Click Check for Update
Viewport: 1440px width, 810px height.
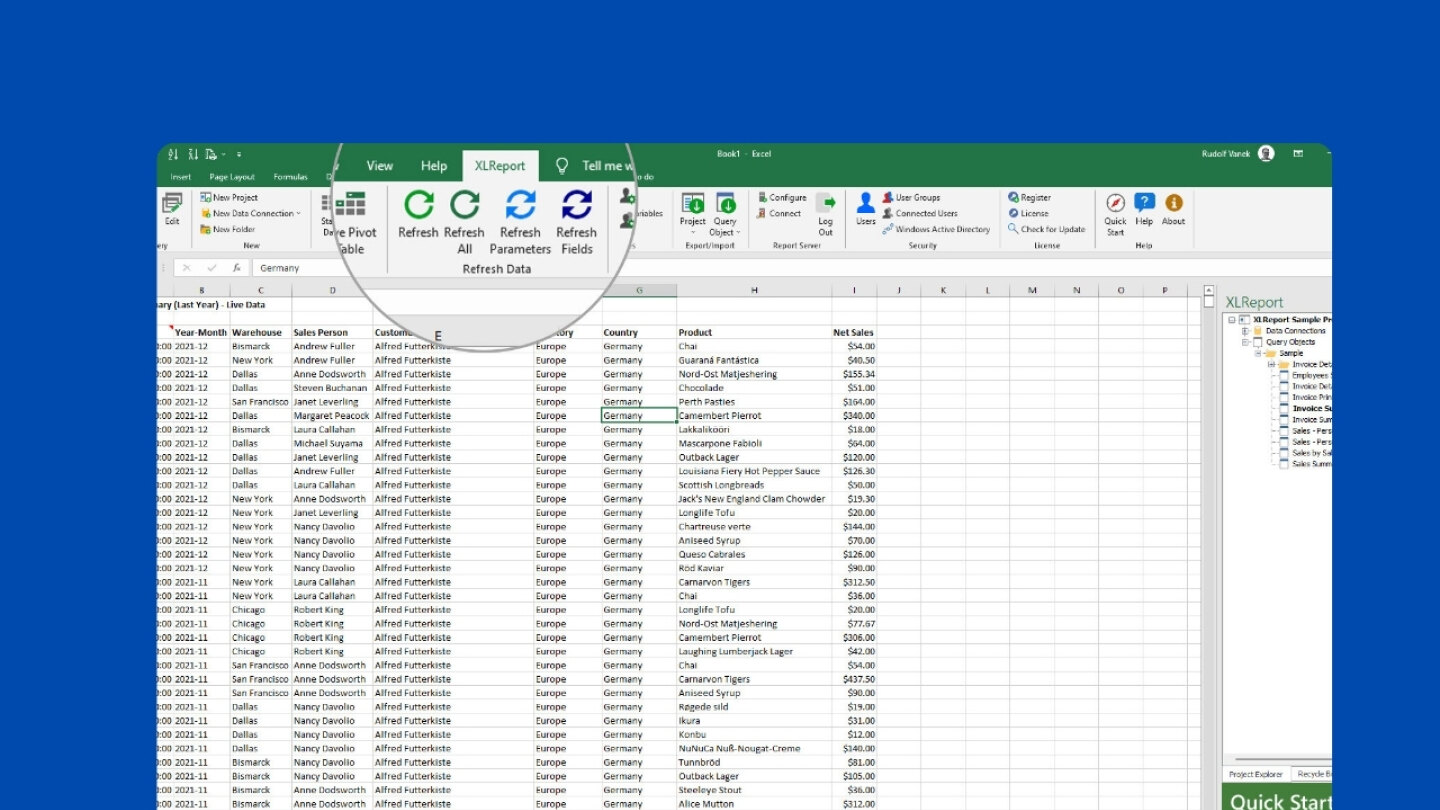click(x=1046, y=229)
